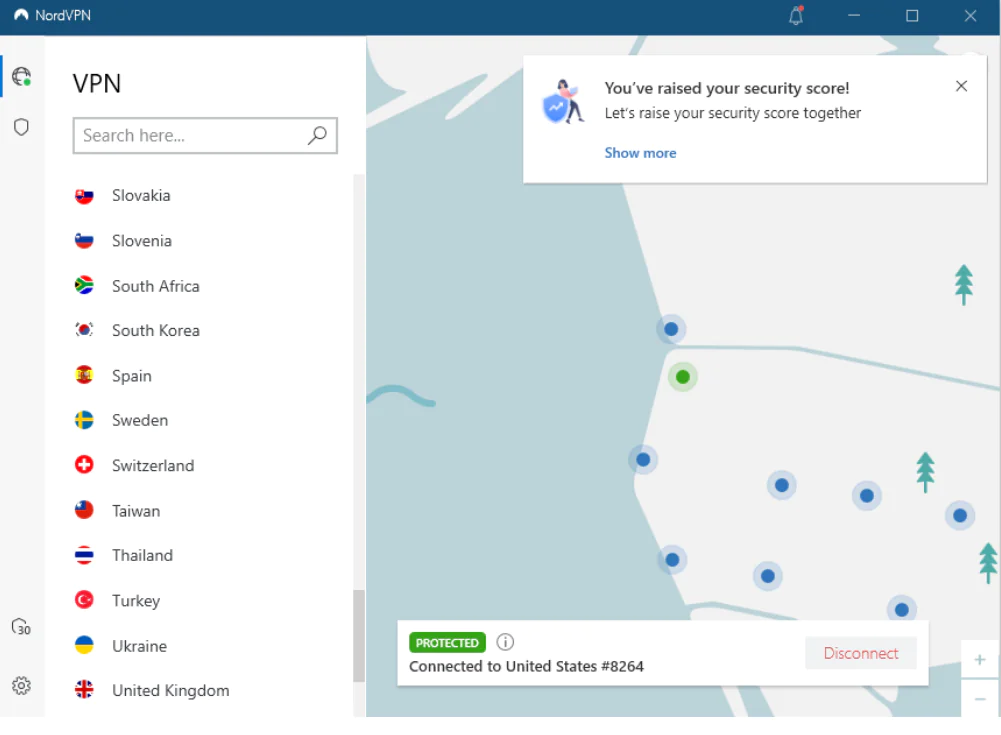Open Show more in the security score popup
Image resolution: width=1001 pixels, height=735 pixels.
640,152
